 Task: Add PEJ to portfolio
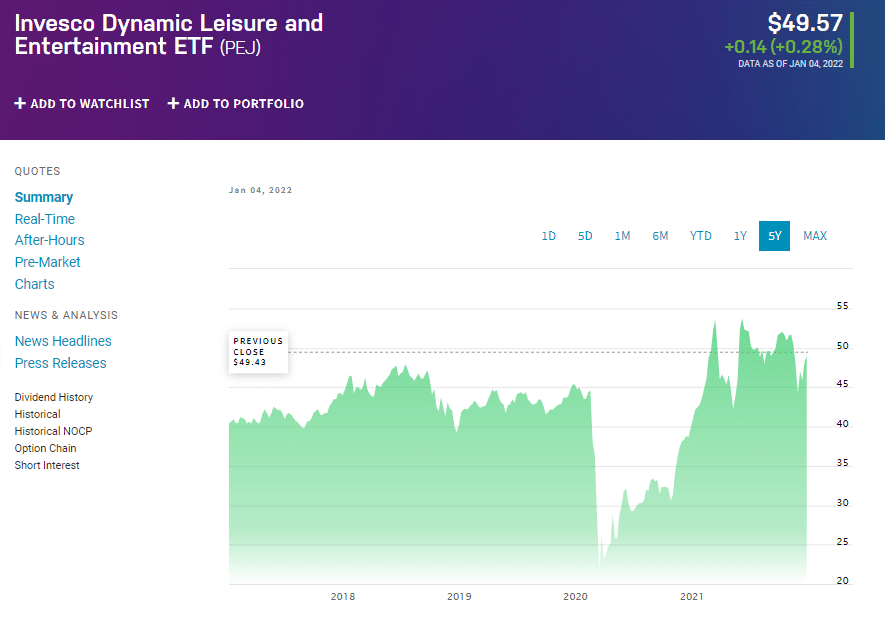(236, 103)
